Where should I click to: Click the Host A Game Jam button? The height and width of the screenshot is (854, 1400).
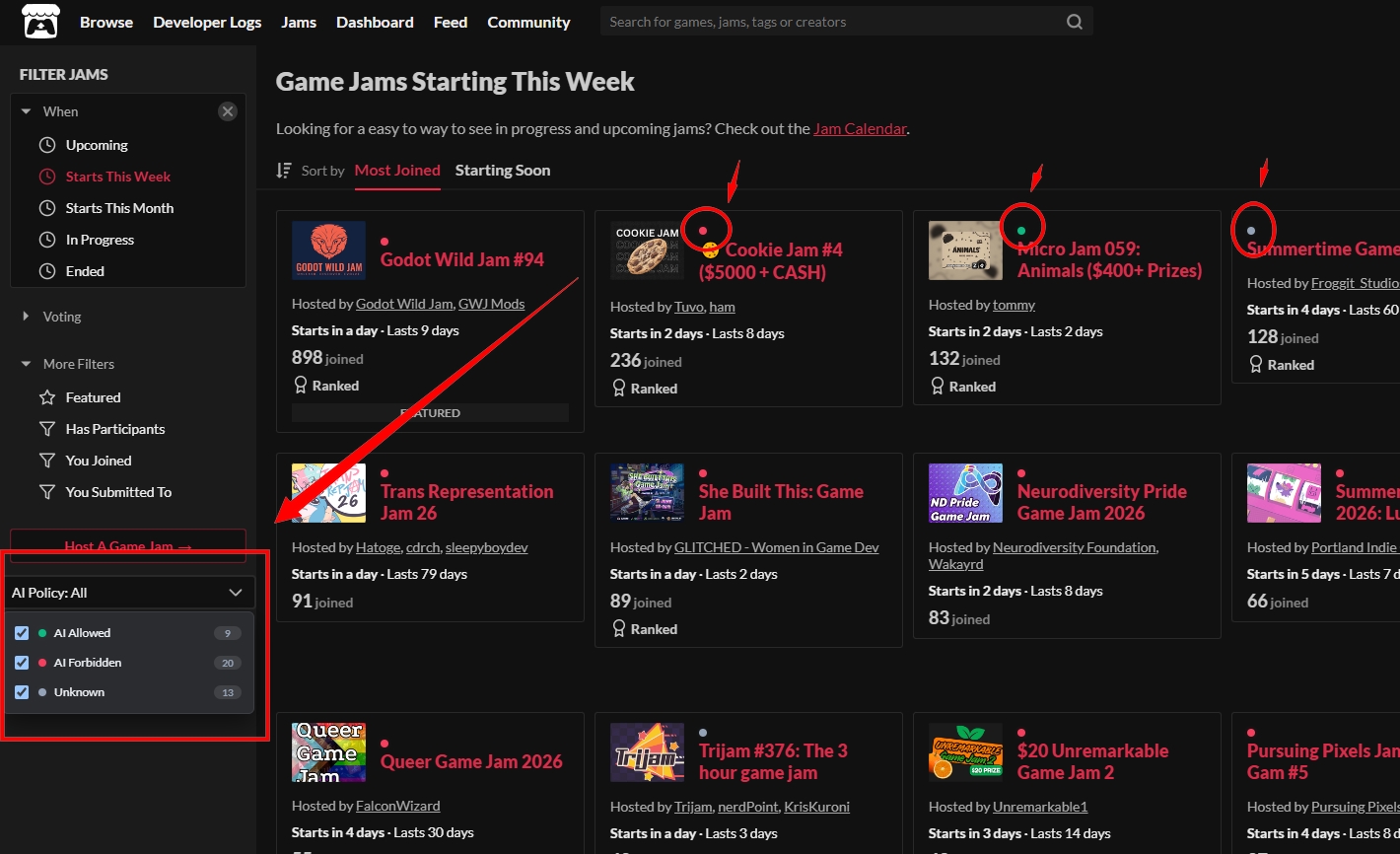(x=128, y=545)
